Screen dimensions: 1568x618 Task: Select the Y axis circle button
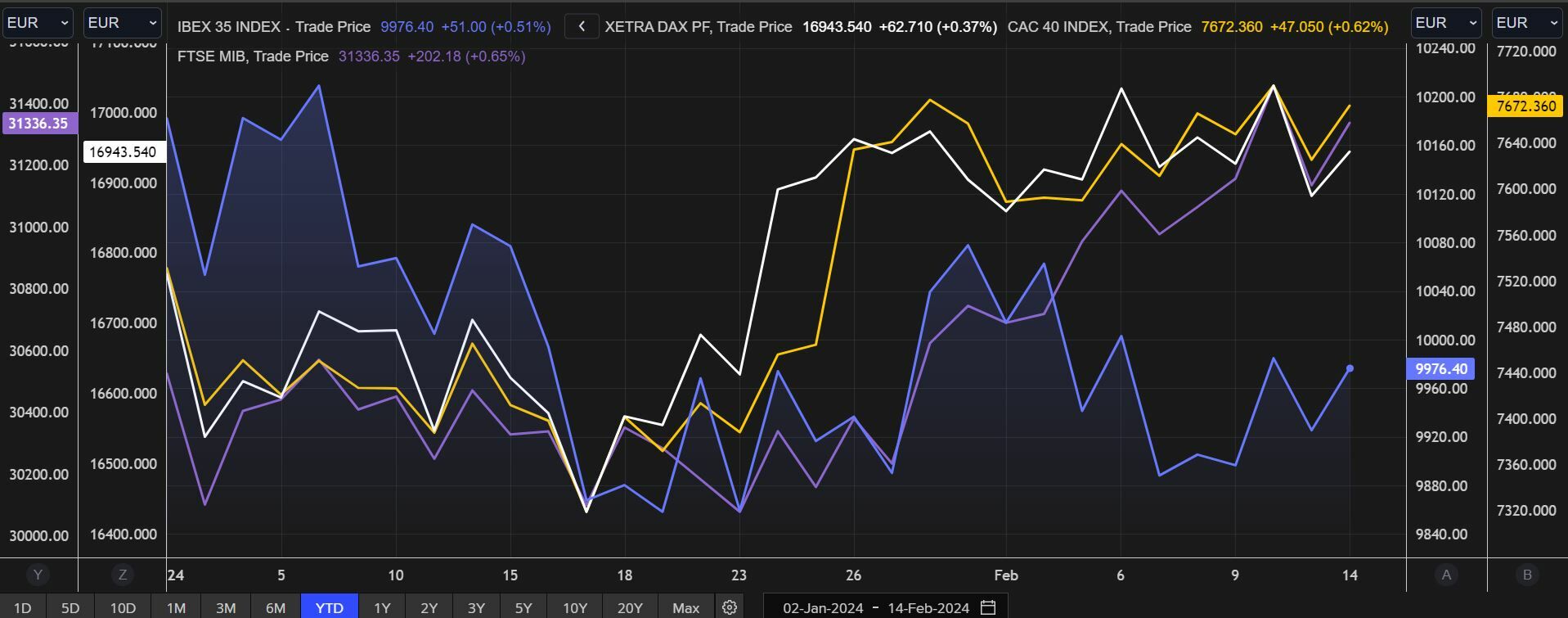tap(38, 575)
